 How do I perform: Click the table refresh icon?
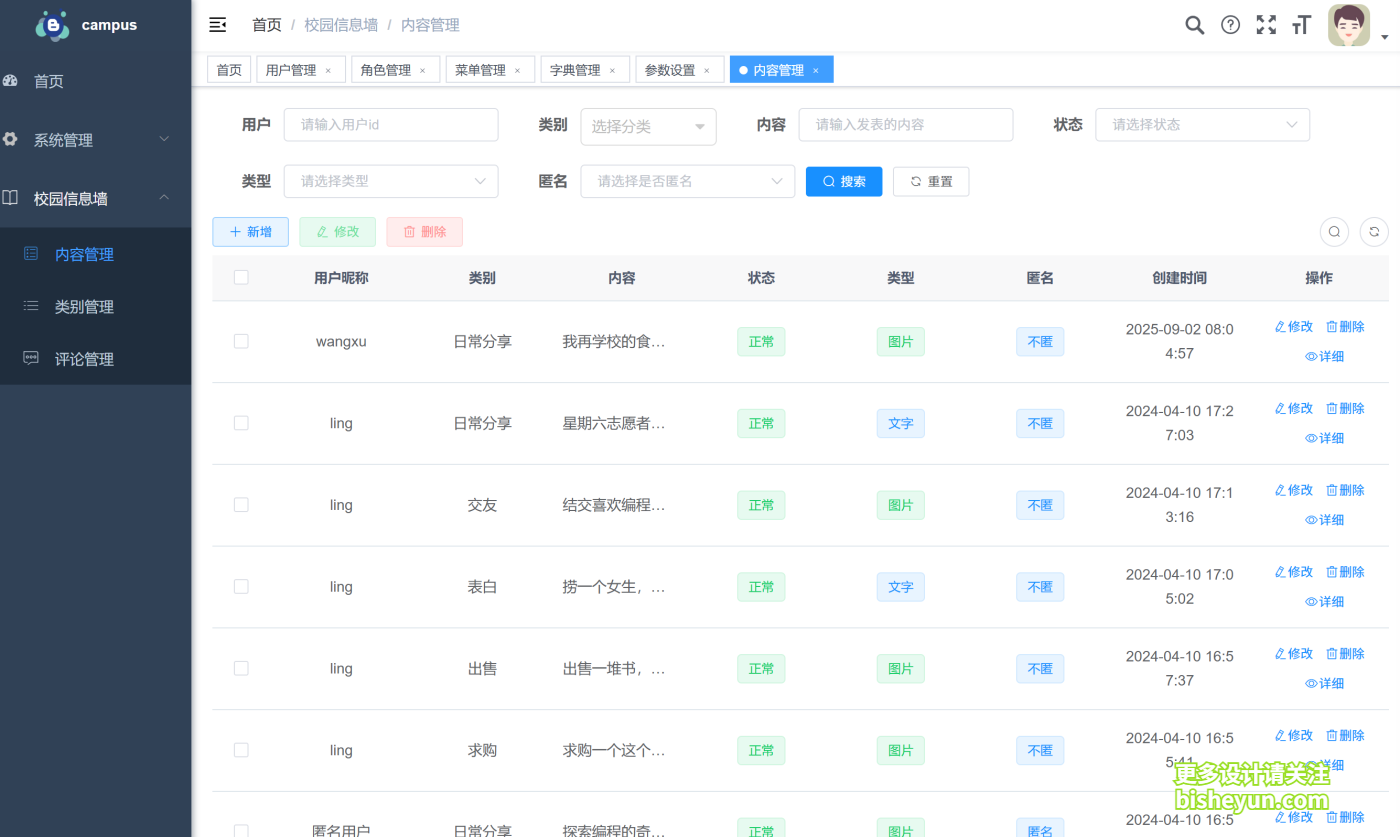[x=1374, y=231]
